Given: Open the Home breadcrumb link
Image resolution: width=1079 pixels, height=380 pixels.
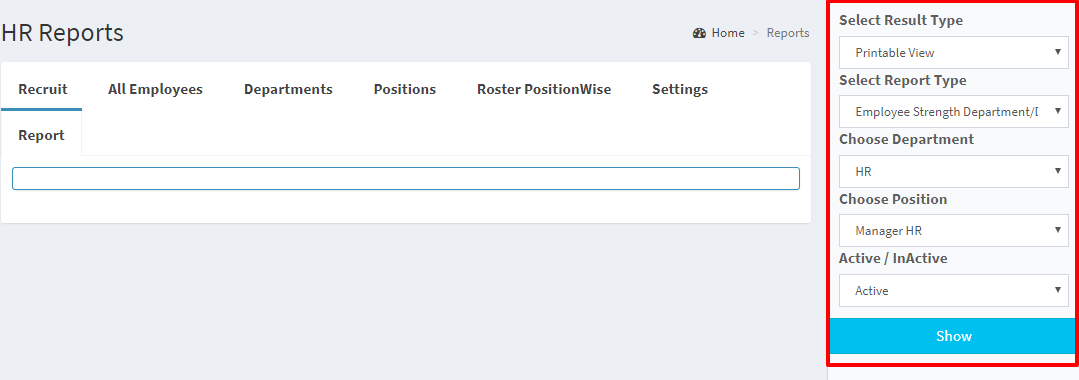Looking at the screenshot, I should [727, 33].
